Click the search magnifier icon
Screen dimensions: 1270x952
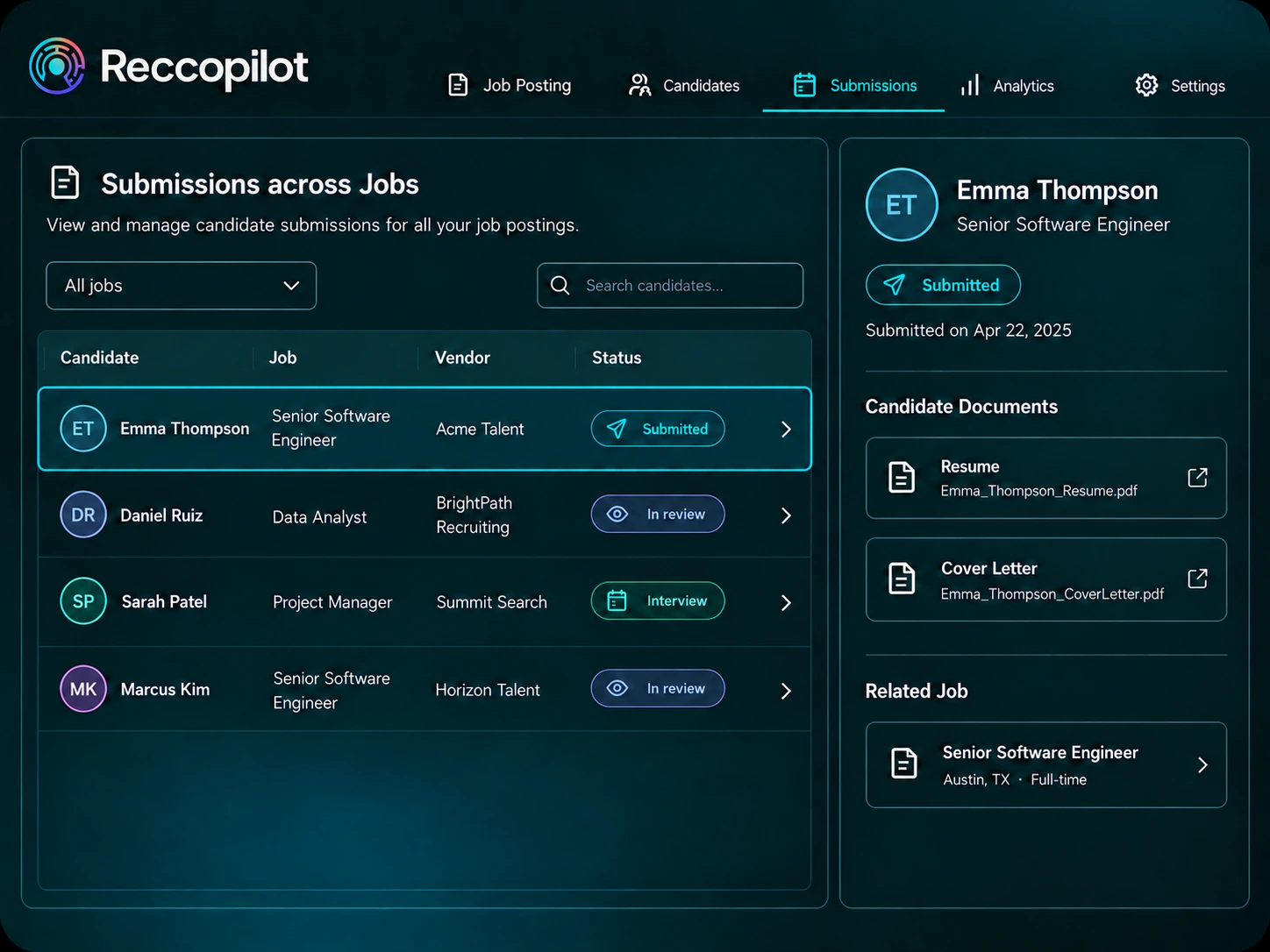pyautogui.click(x=560, y=285)
